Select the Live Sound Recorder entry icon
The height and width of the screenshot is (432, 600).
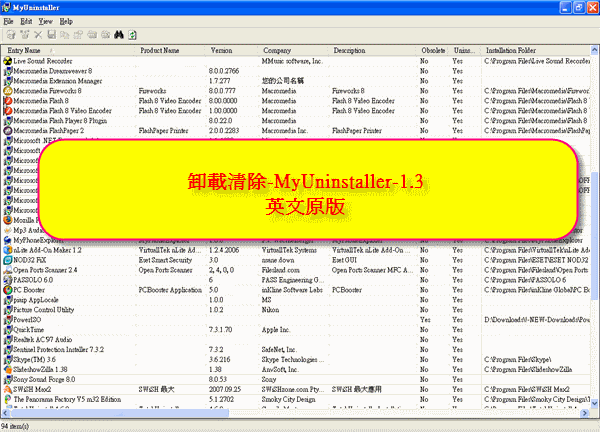tap(8, 61)
